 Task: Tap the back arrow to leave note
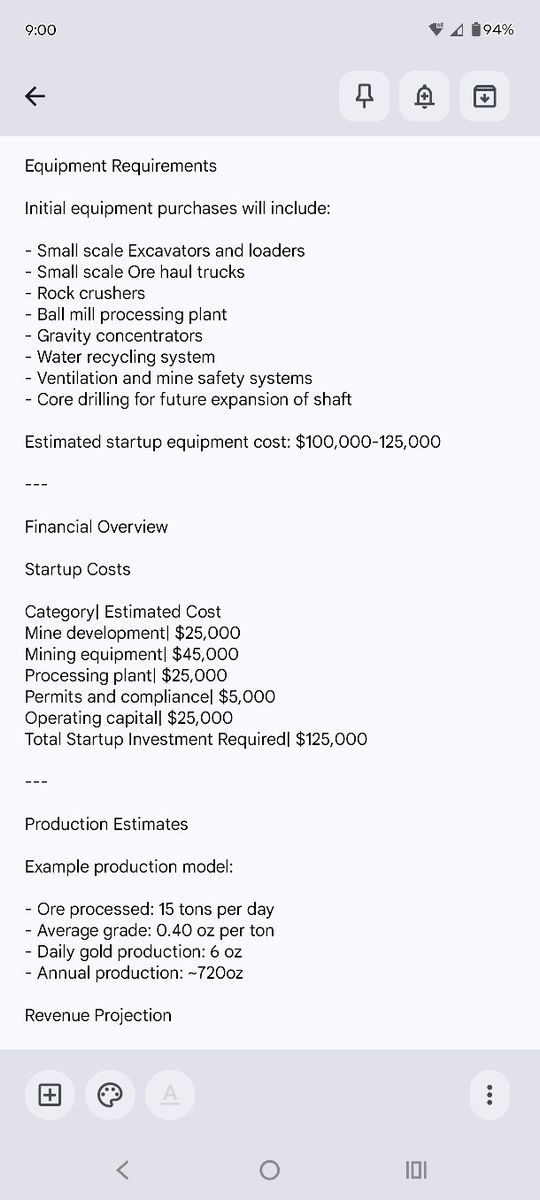point(35,96)
